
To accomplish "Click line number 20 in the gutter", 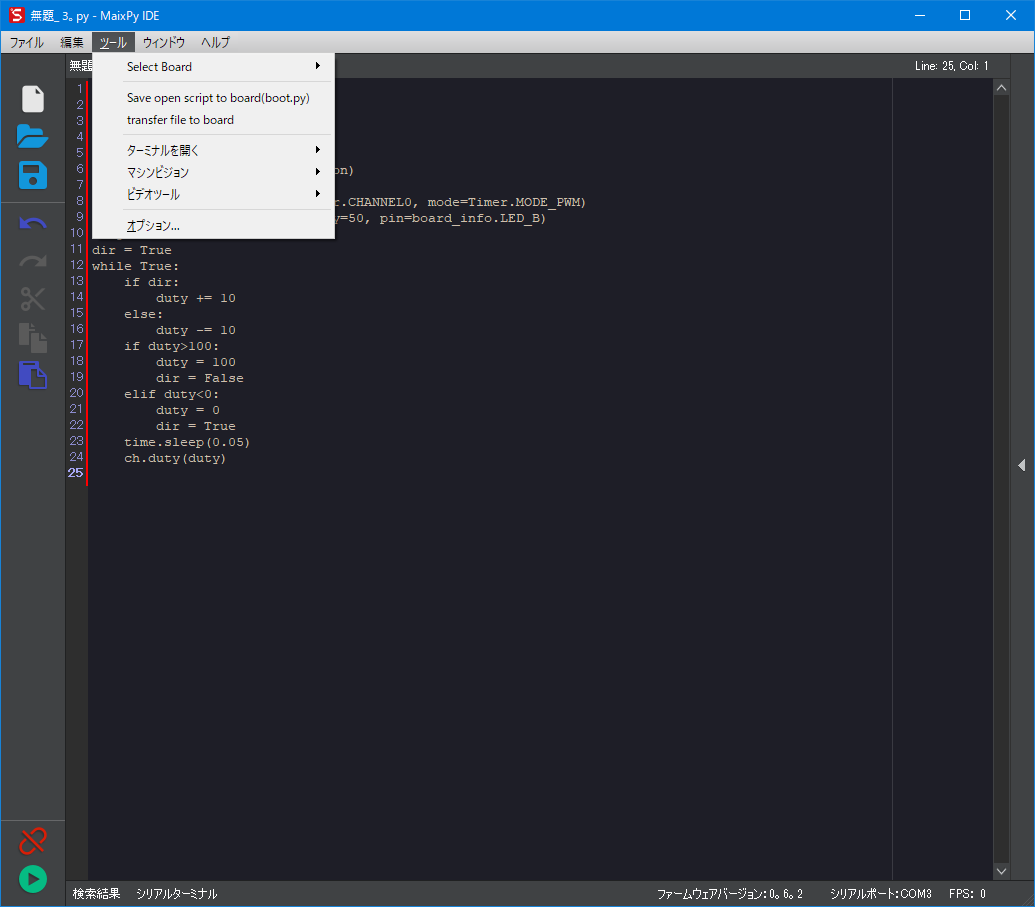I will point(77,393).
